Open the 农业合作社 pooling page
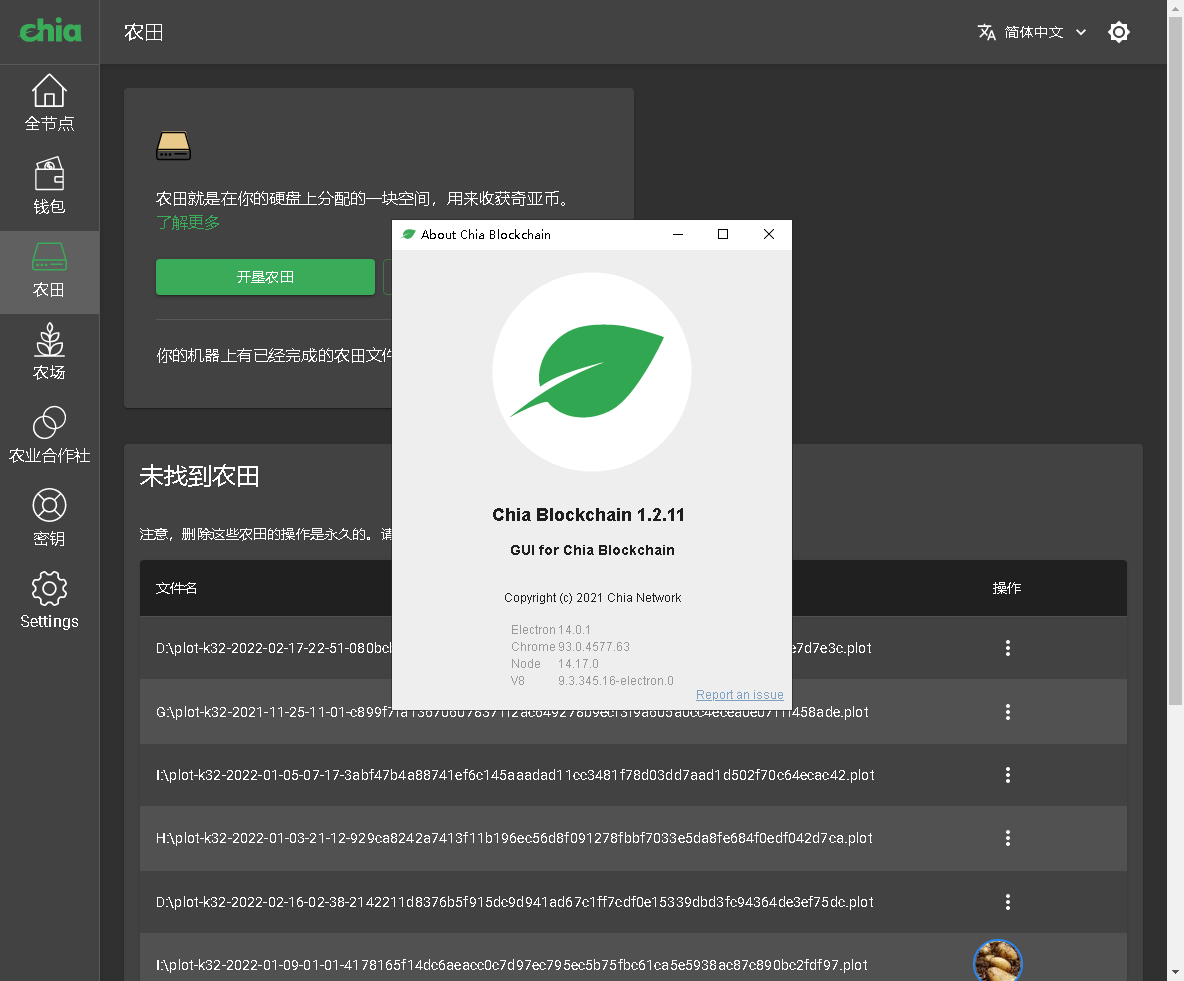The image size is (1184, 981). pos(49,436)
